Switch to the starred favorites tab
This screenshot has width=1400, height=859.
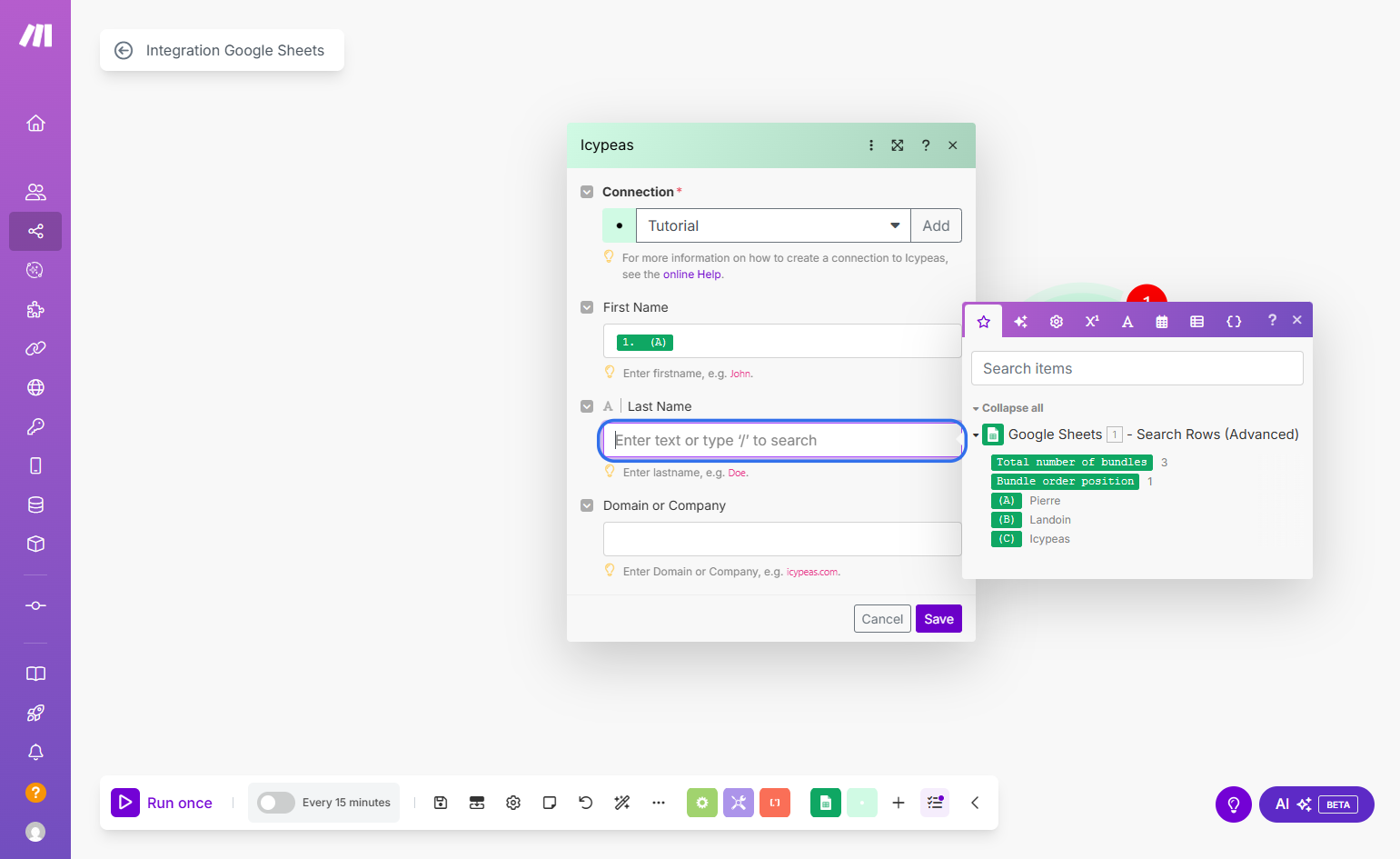[984, 322]
